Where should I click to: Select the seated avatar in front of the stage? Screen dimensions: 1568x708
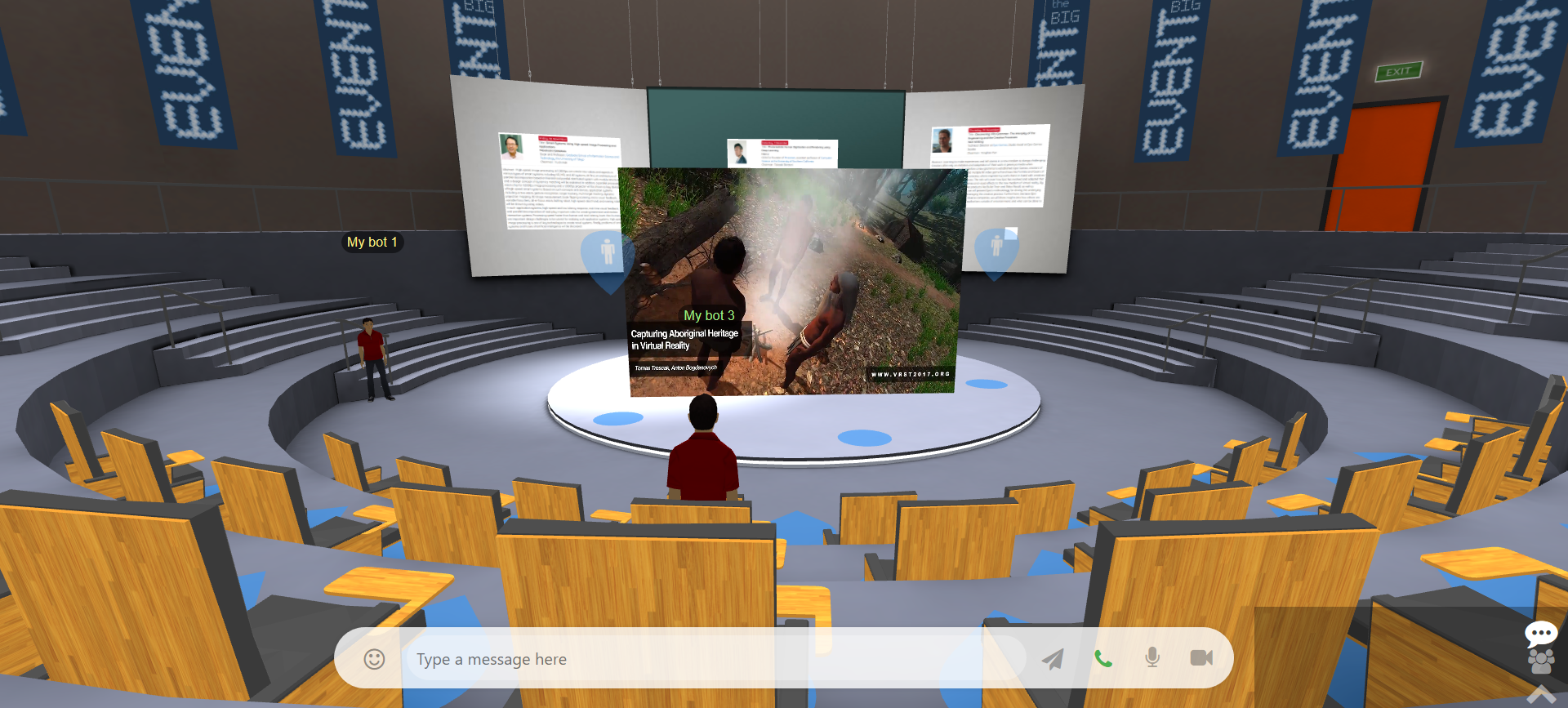[703, 448]
